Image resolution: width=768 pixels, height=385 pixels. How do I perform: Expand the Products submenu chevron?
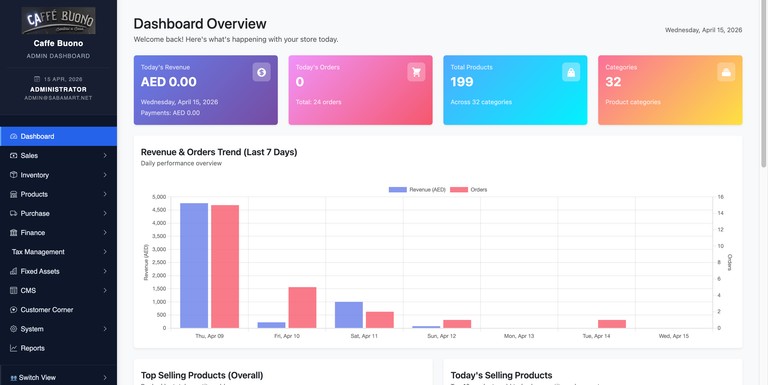[105, 194]
